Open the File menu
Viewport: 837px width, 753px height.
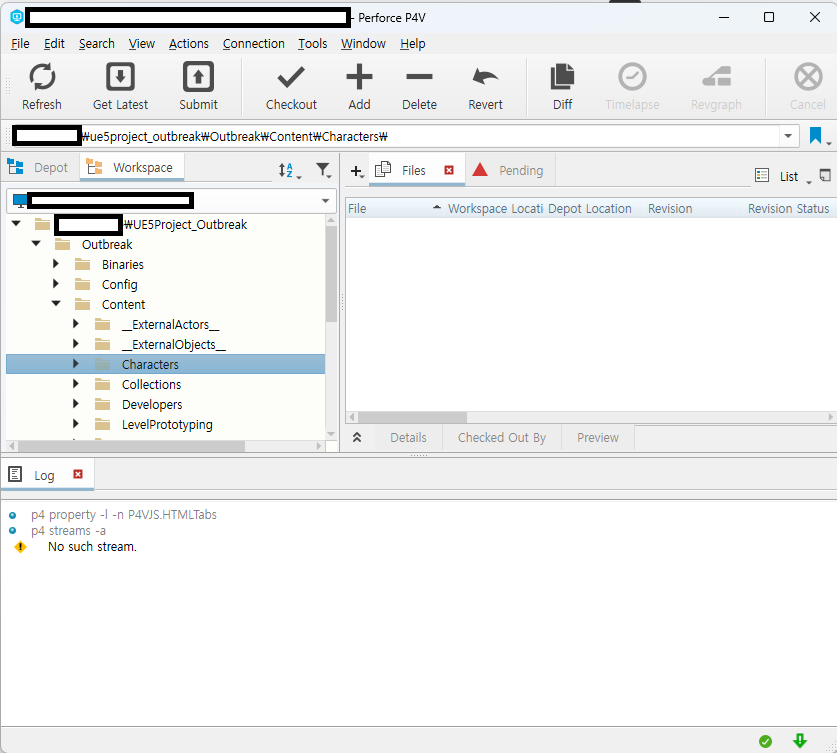coord(20,44)
